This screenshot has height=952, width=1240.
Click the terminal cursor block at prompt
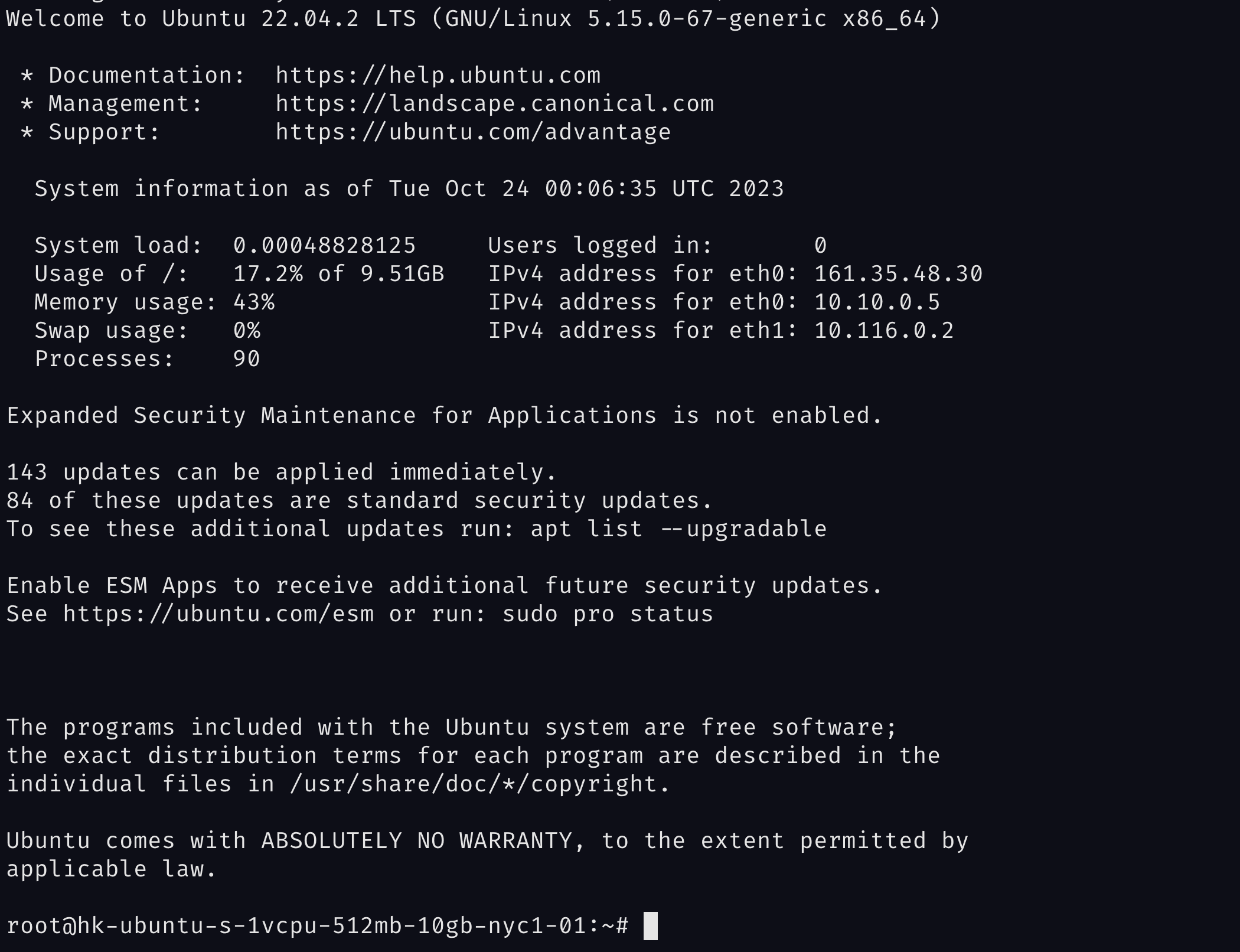tap(650, 925)
